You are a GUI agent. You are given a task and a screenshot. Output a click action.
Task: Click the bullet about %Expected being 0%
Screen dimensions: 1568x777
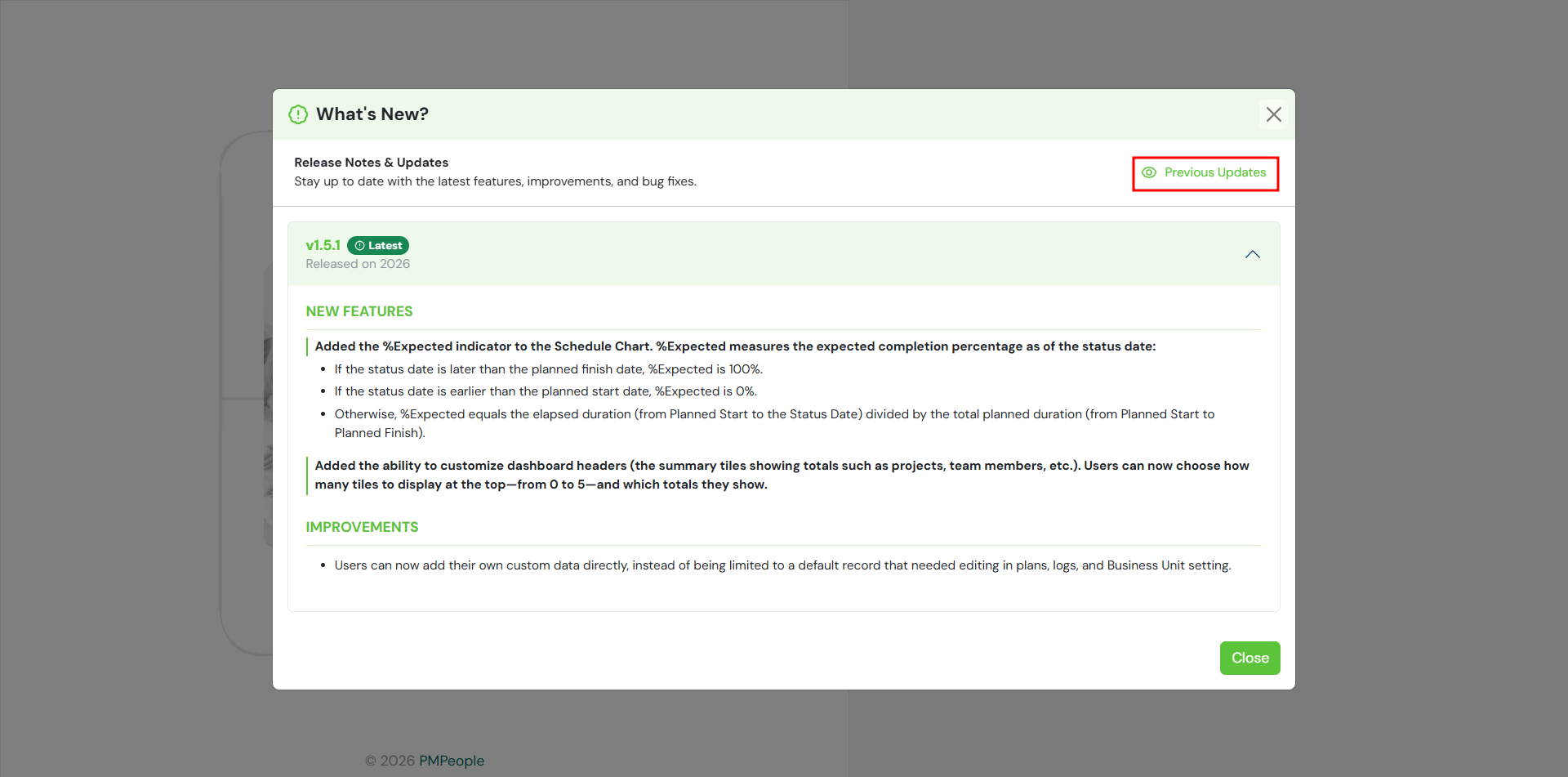click(546, 391)
